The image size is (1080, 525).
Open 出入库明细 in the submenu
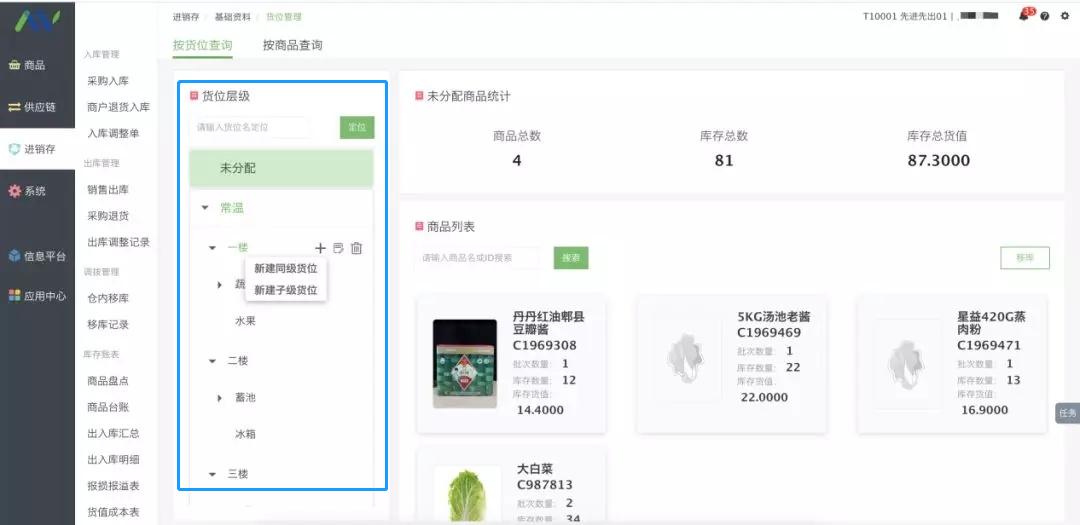click(x=113, y=460)
